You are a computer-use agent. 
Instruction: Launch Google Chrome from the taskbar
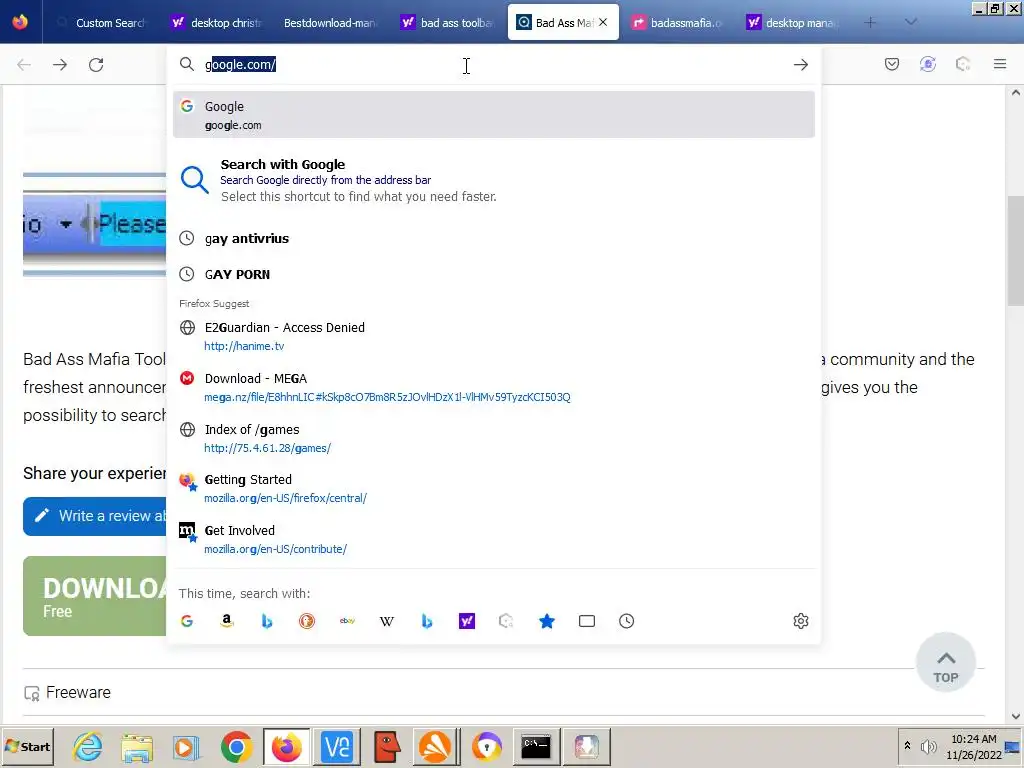236,746
